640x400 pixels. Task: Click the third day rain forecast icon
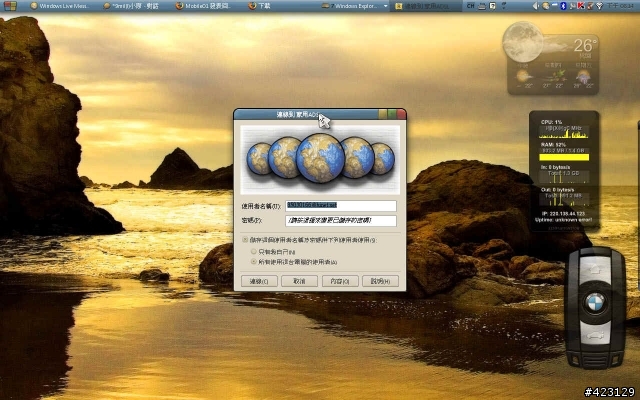tap(583, 76)
